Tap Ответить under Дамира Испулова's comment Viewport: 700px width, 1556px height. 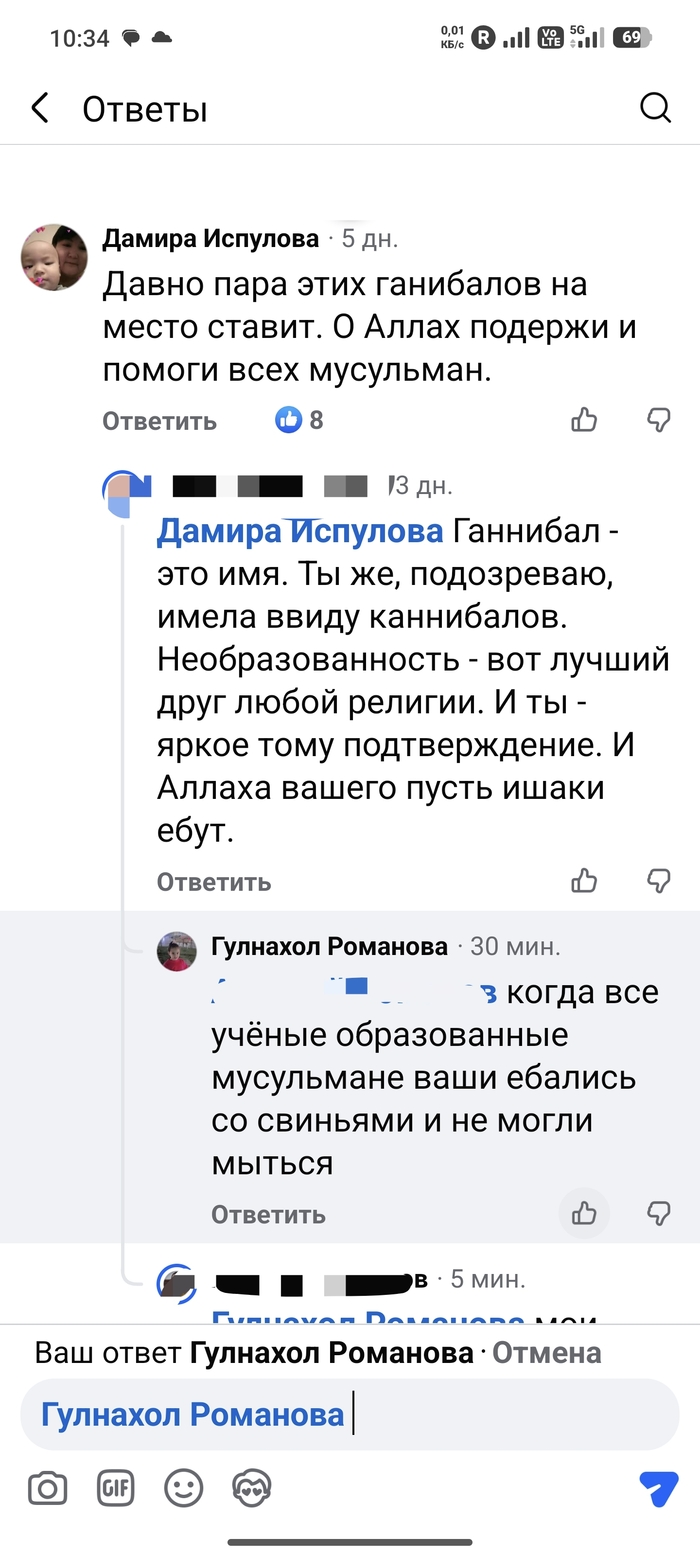(159, 421)
